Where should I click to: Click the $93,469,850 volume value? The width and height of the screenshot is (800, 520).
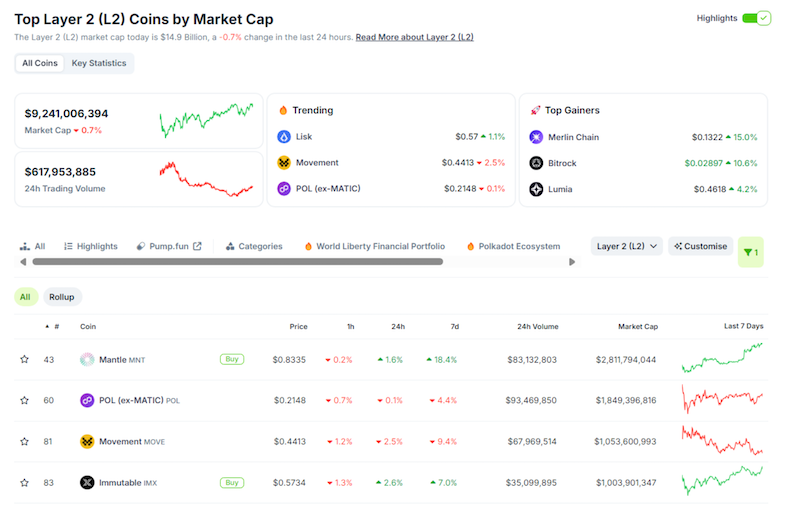point(531,401)
